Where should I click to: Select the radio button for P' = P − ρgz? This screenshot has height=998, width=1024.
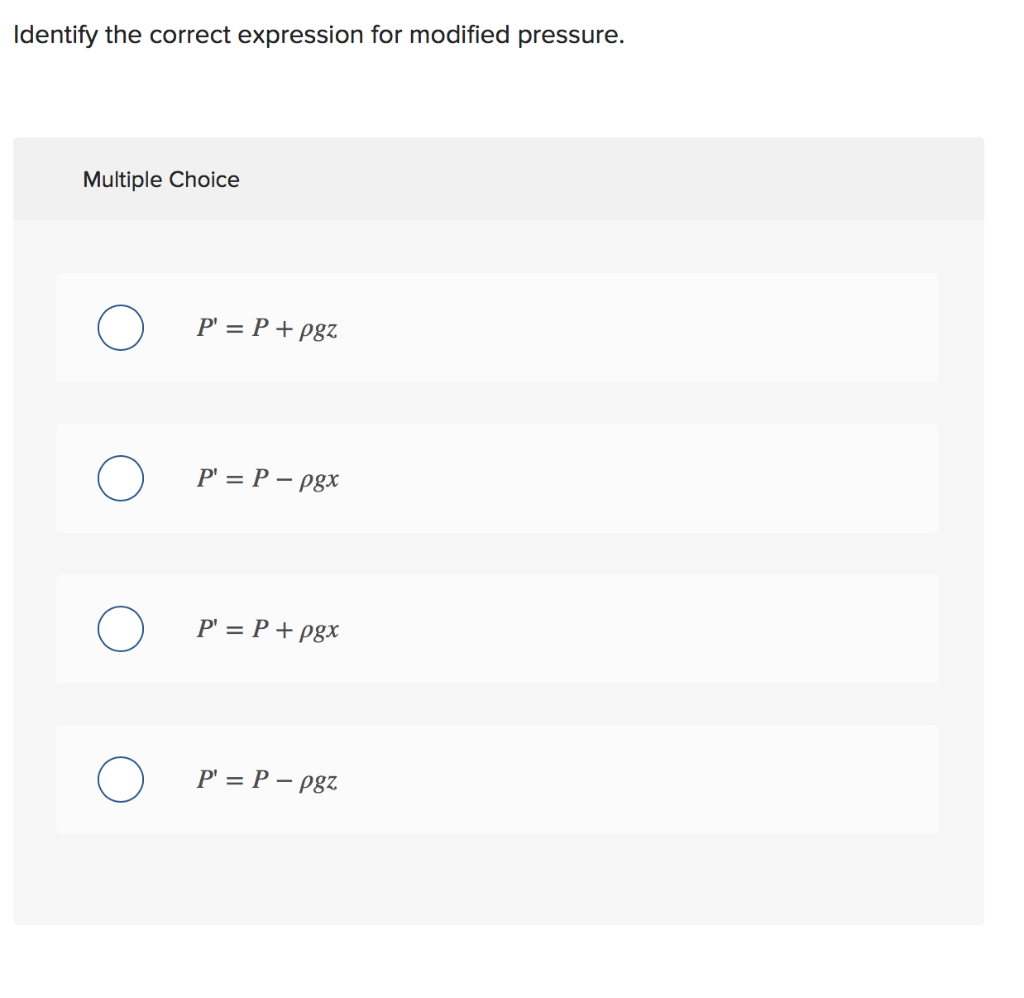(120, 779)
